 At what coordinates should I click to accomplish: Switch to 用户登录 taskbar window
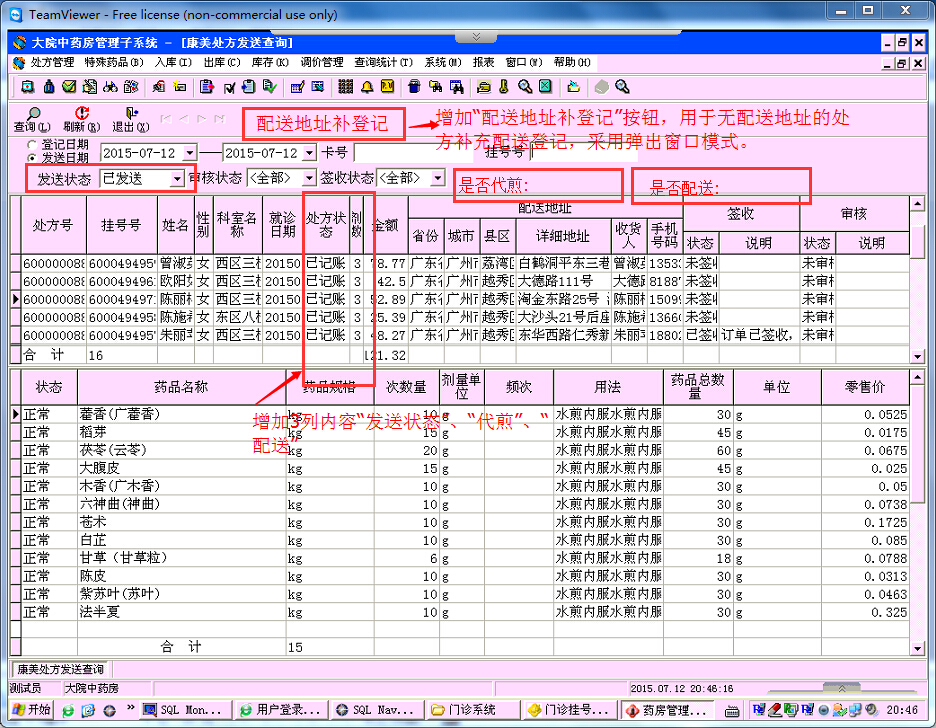[x=279, y=710]
